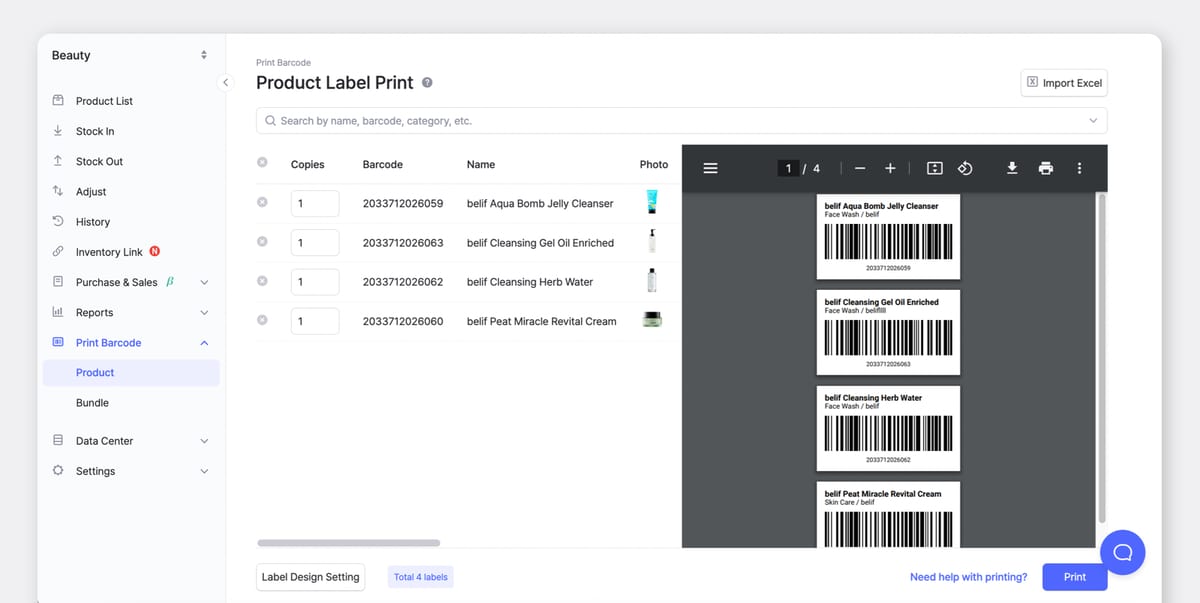Open the PDF viewer hamburger menu

click(x=710, y=168)
